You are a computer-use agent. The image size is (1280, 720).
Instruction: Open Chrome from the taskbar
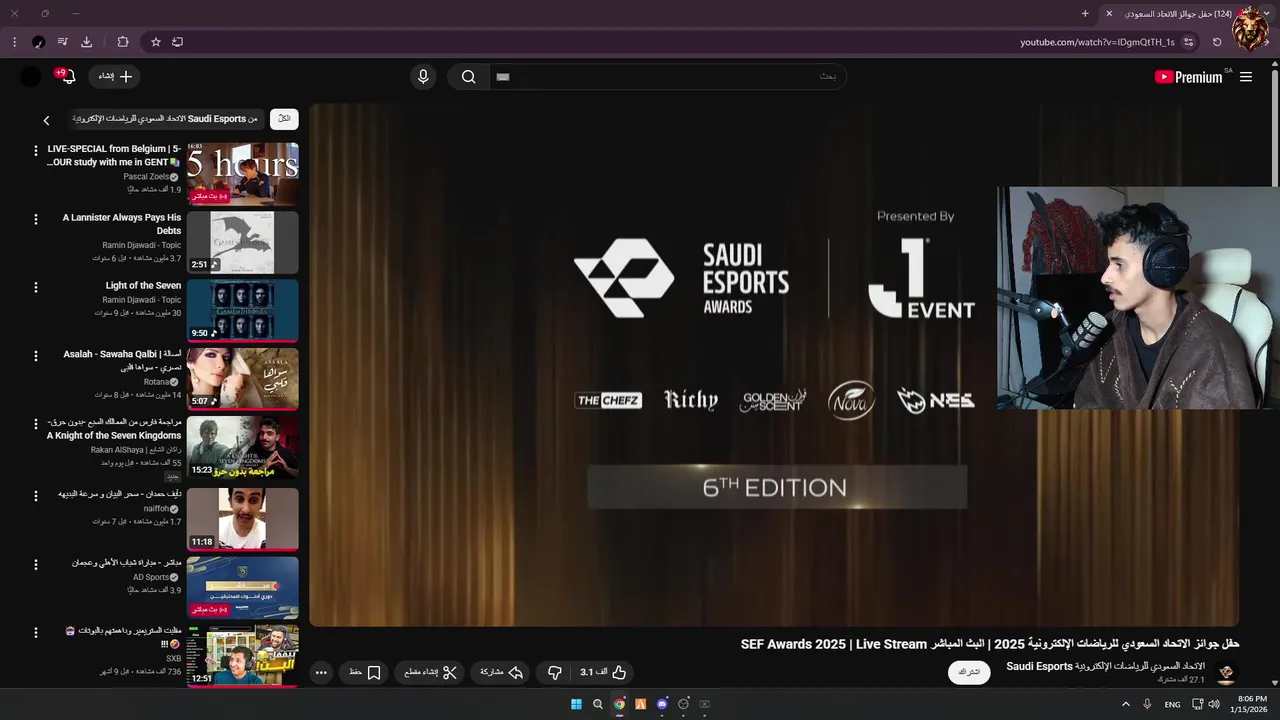pos(619,704)
